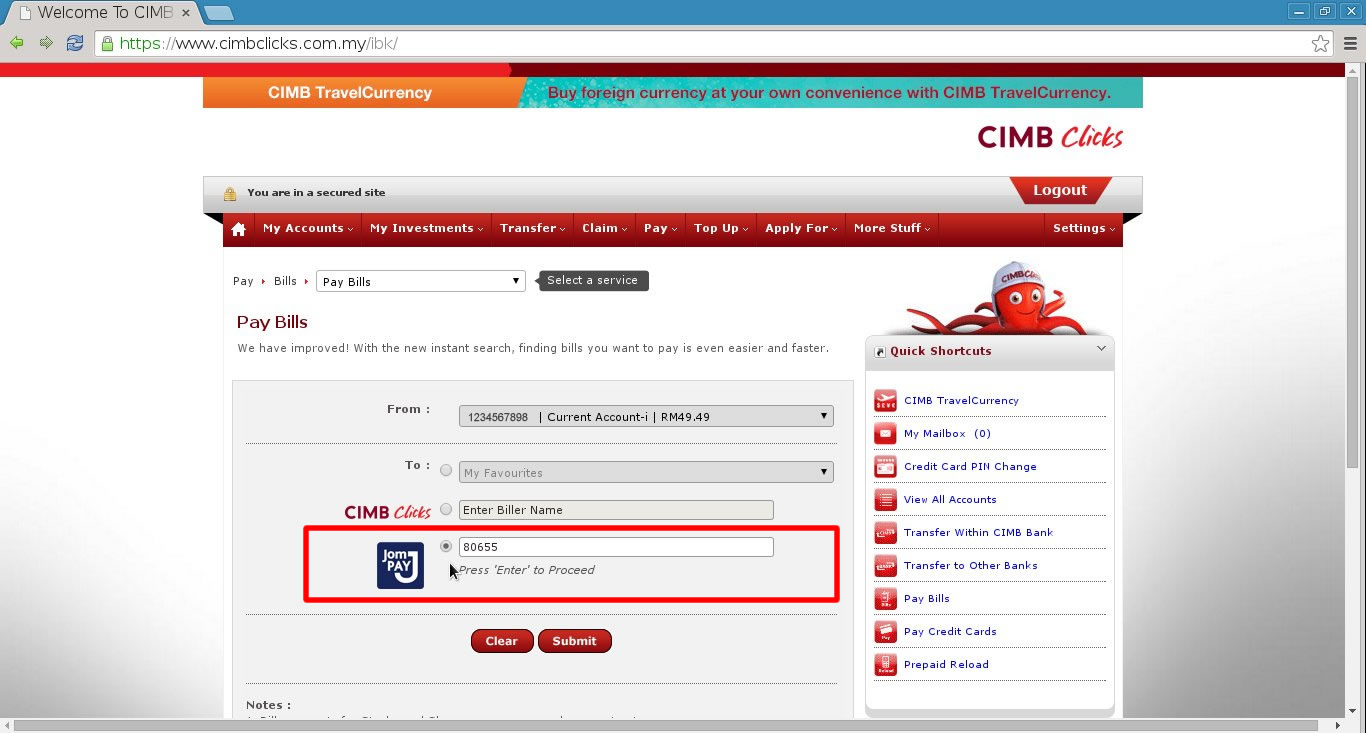Open the My Favourites dropdown

(646, 472)
